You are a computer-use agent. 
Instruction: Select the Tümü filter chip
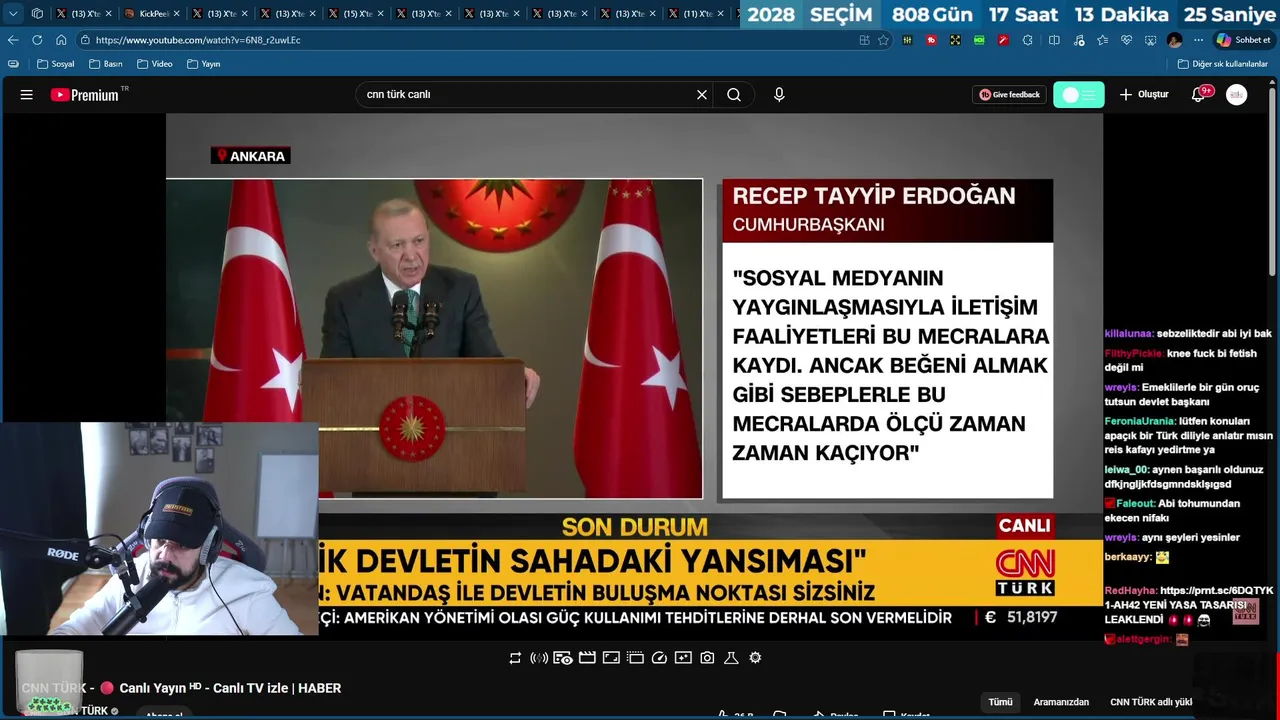(1000, 702)
